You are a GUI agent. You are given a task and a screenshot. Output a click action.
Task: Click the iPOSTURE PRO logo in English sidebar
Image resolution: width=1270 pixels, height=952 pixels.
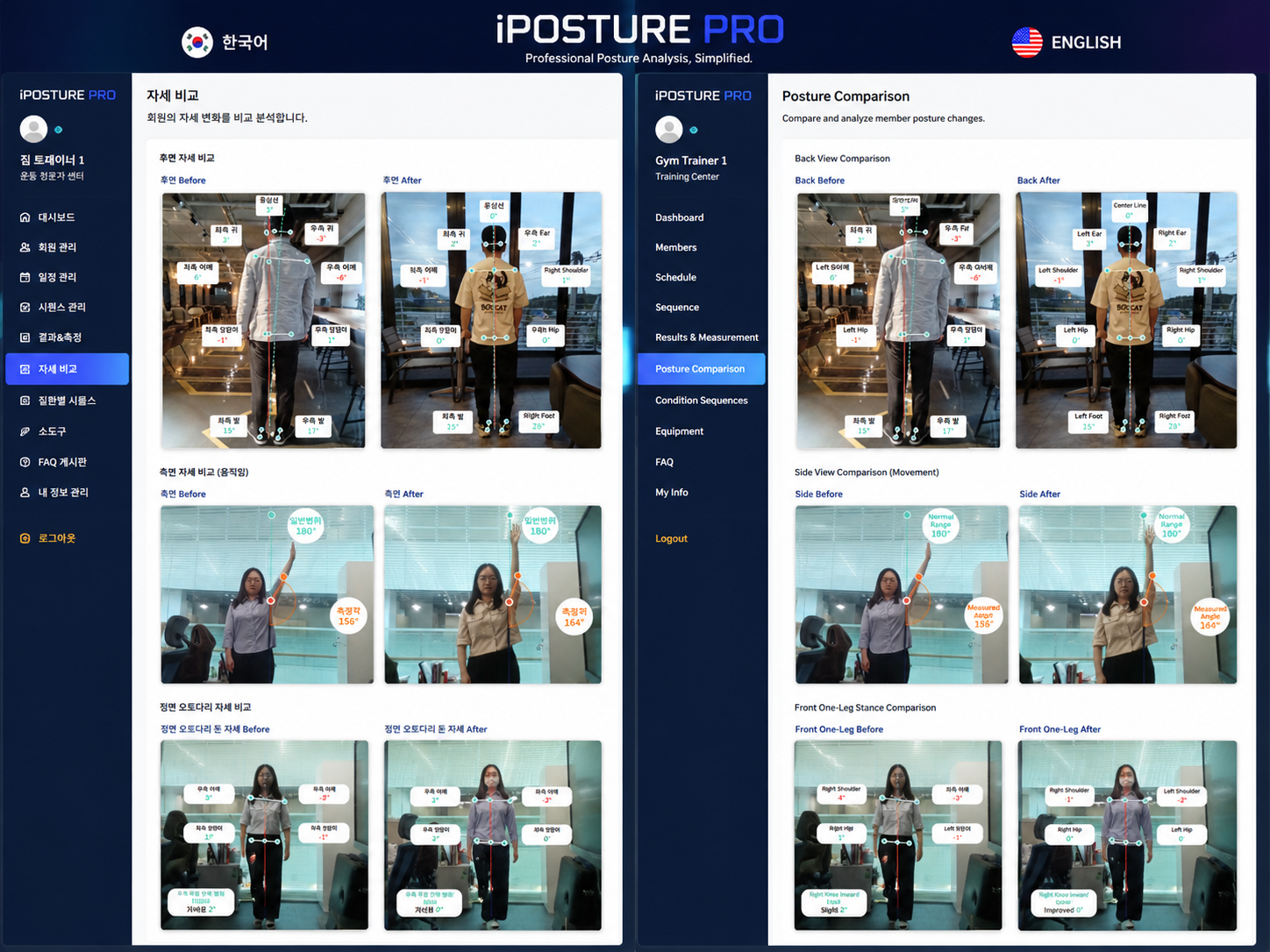pos(703,96)
